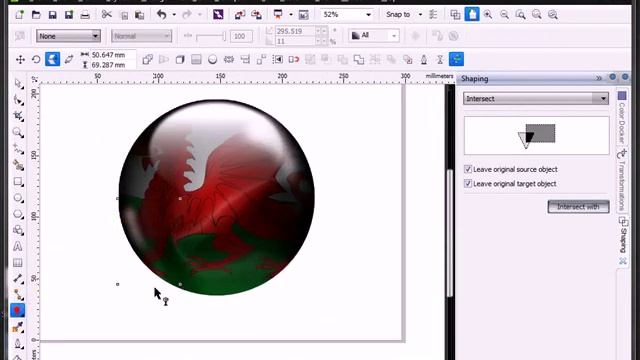Image resolution: width=640 pixels, height=360 pixels.
Task: Select the Pick tool in toolbox
Action: pos(18,83)
